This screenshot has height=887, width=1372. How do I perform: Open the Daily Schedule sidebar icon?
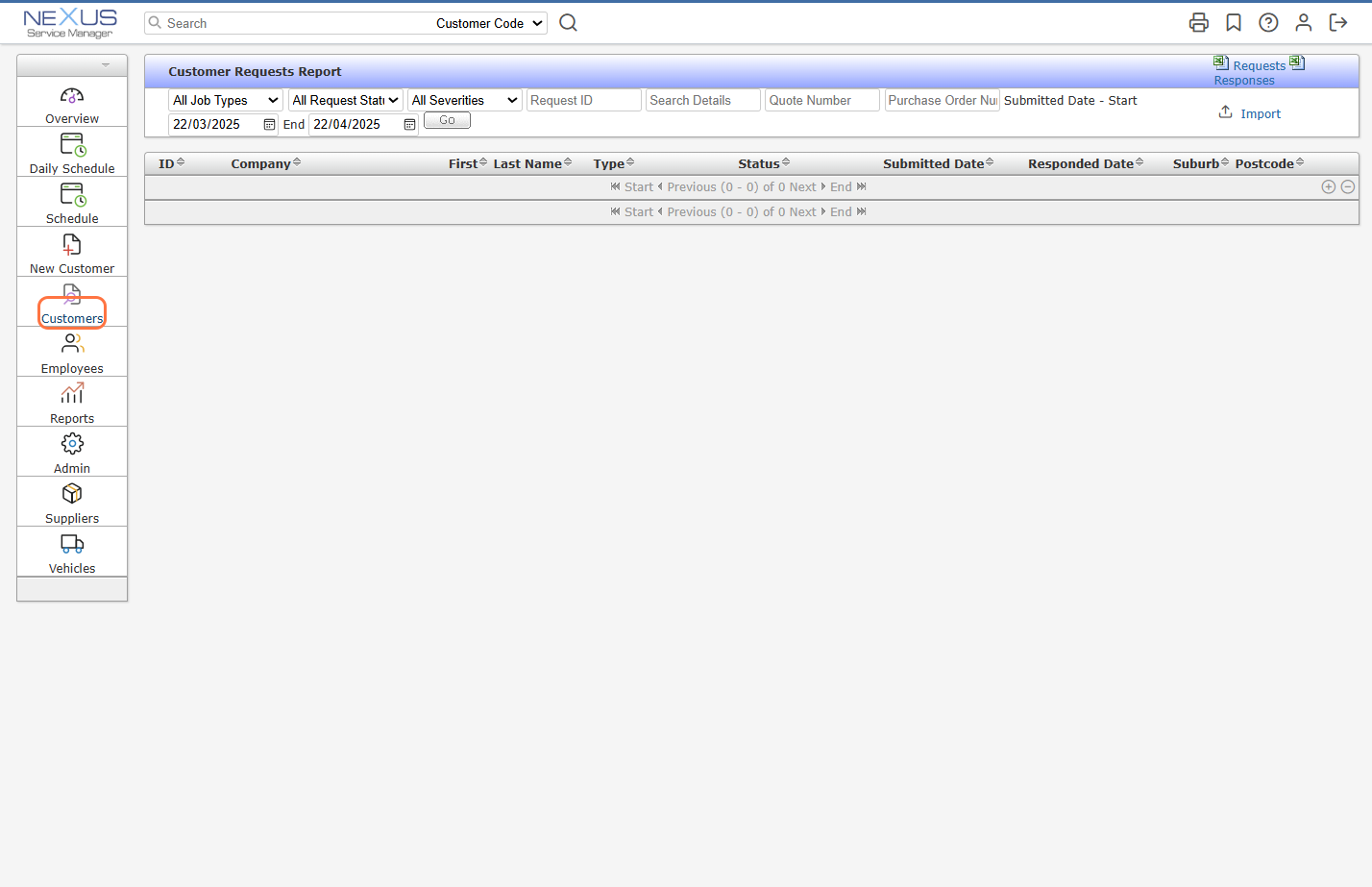(73, 145)
